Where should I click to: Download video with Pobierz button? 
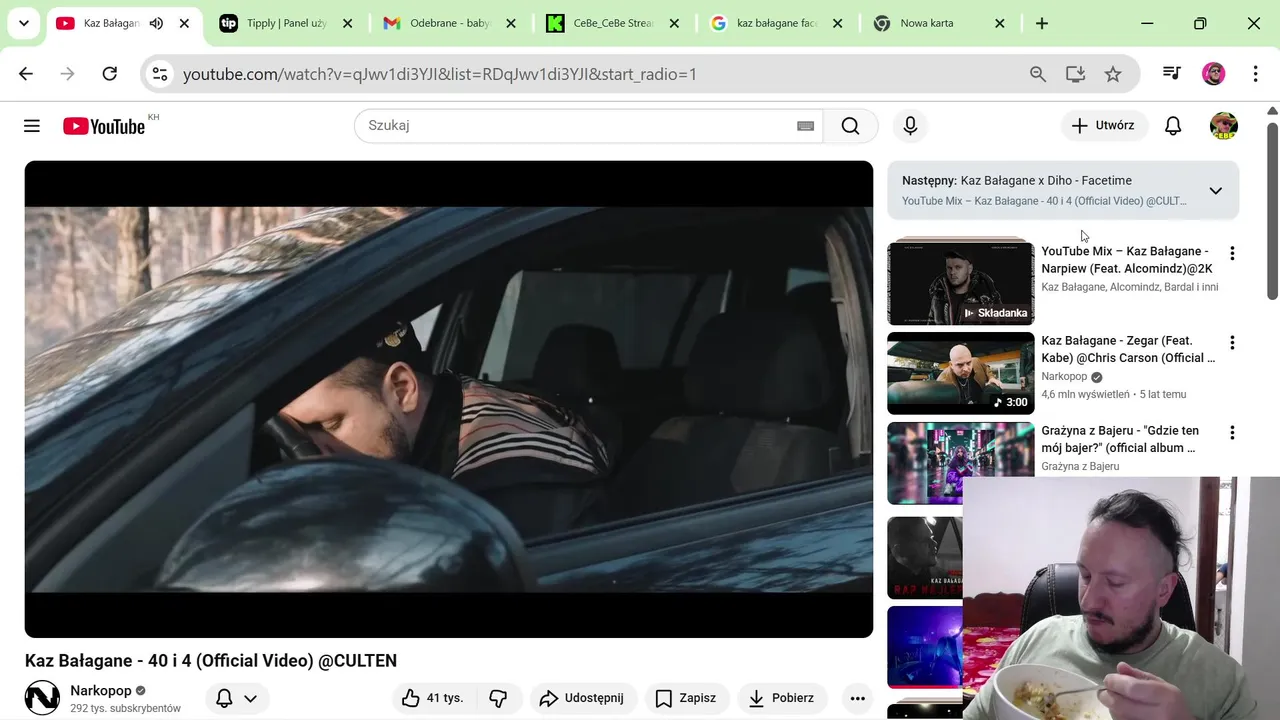tap(781, 698)
